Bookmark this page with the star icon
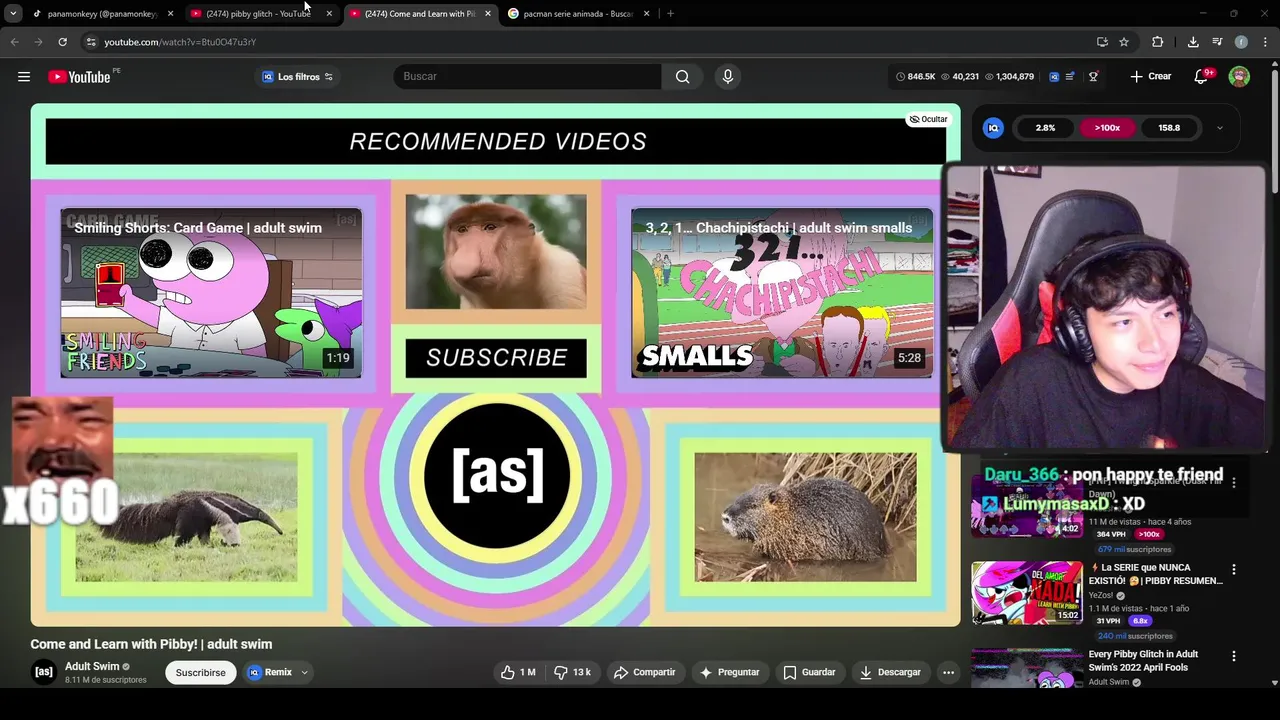 (x=1124, y=42)
